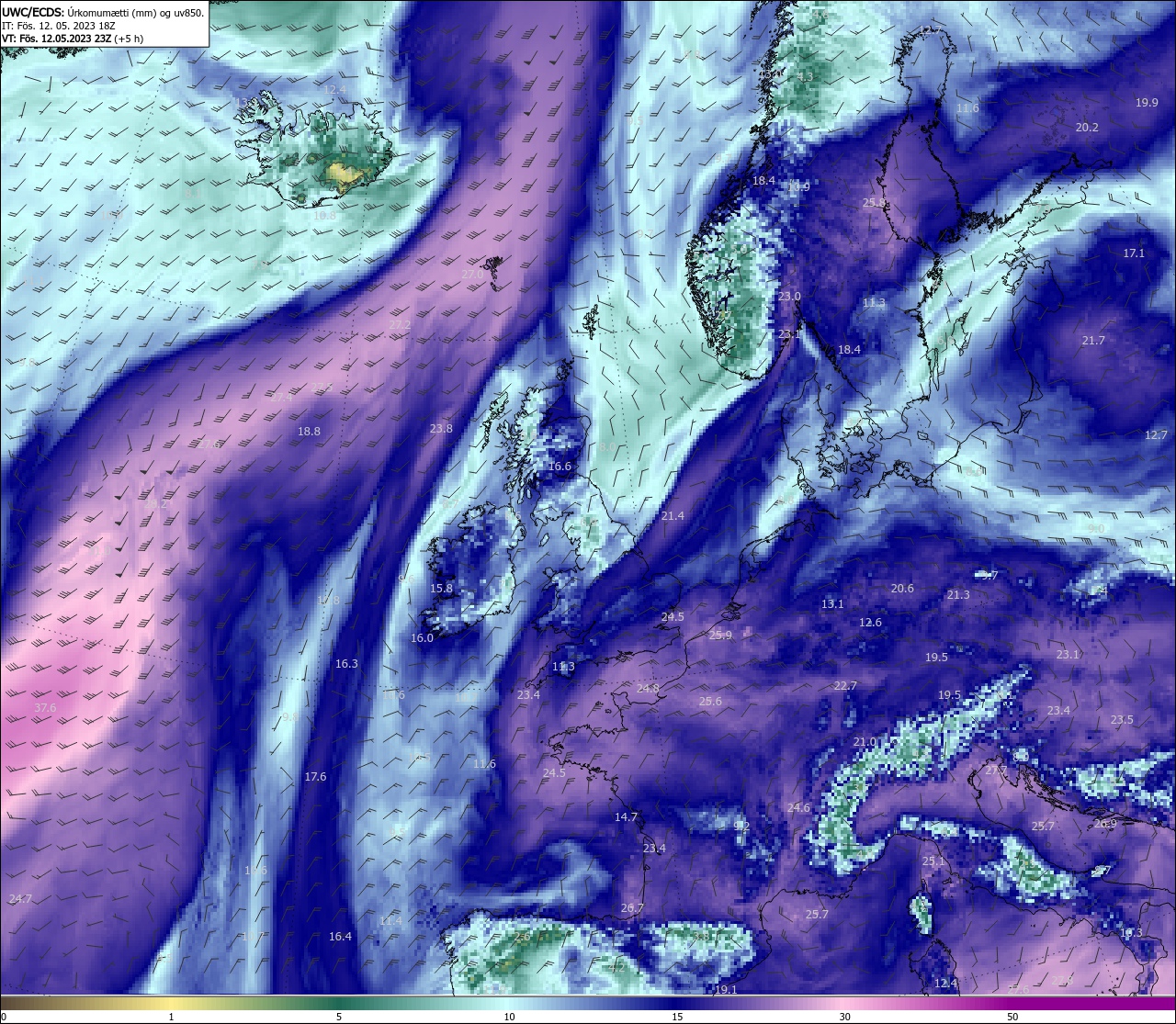Select the 12.7 value label

point(1156,434)
